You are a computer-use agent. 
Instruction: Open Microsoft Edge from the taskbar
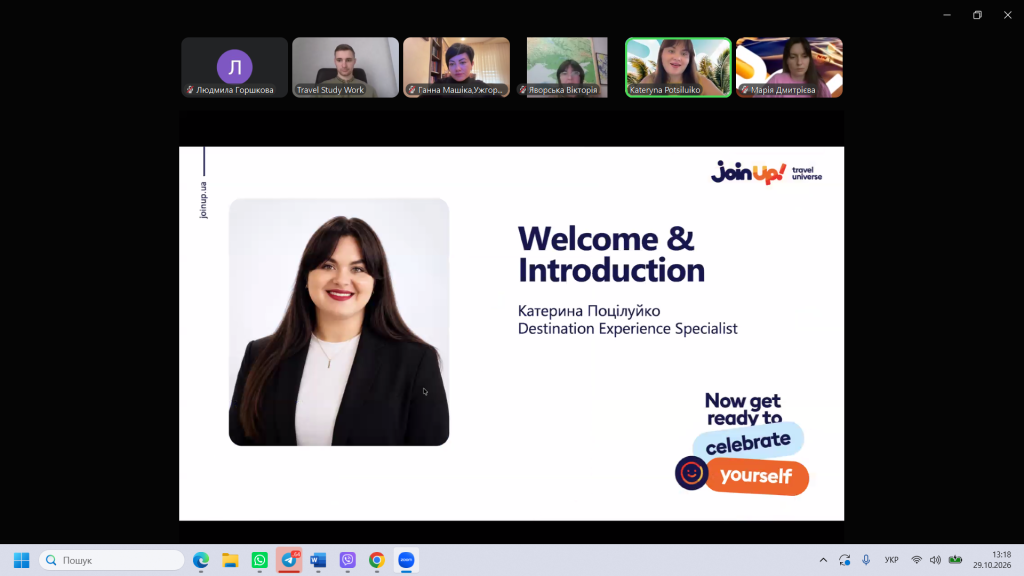(200, 560)
